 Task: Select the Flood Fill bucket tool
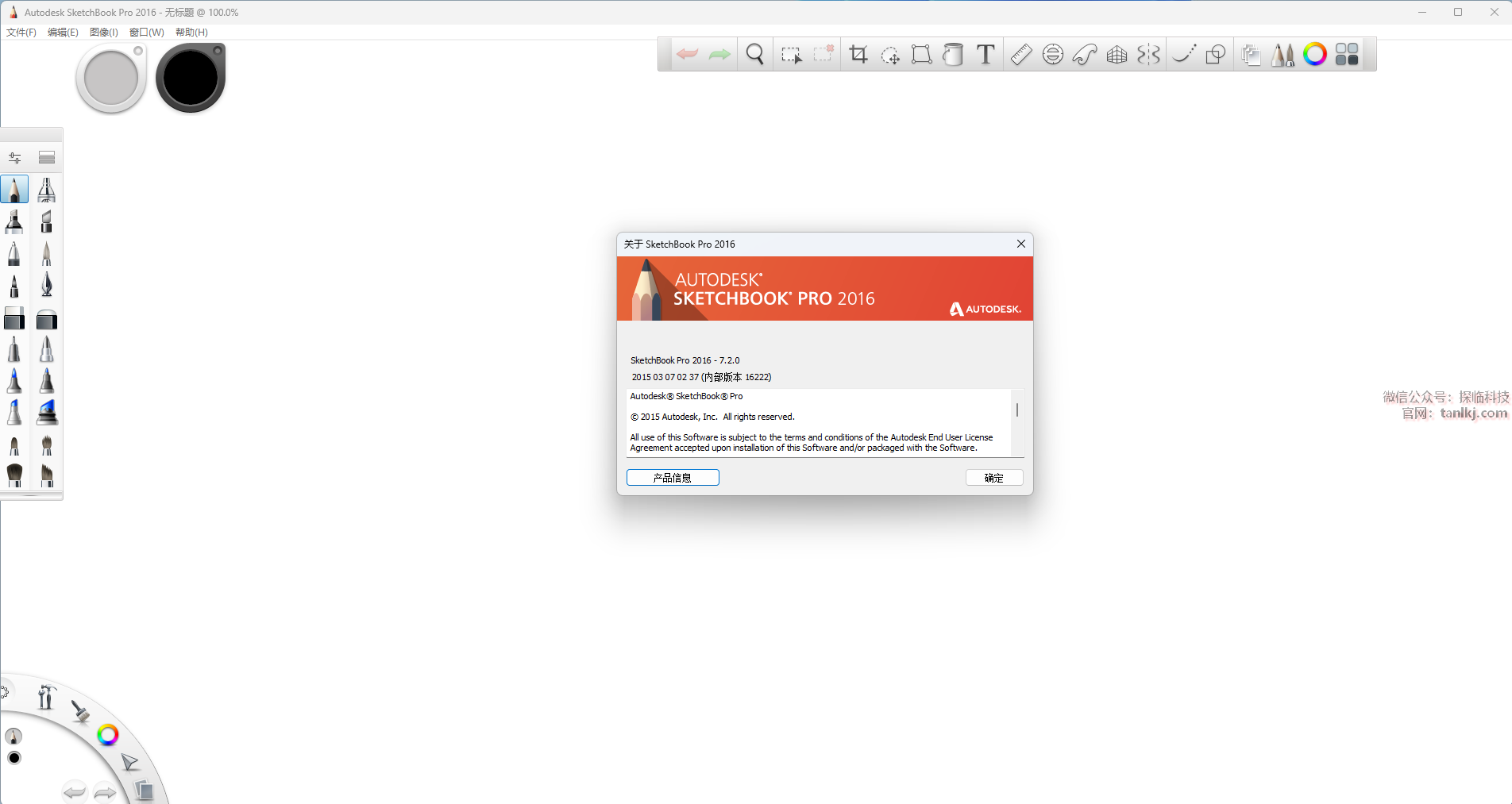coord(953,54)
